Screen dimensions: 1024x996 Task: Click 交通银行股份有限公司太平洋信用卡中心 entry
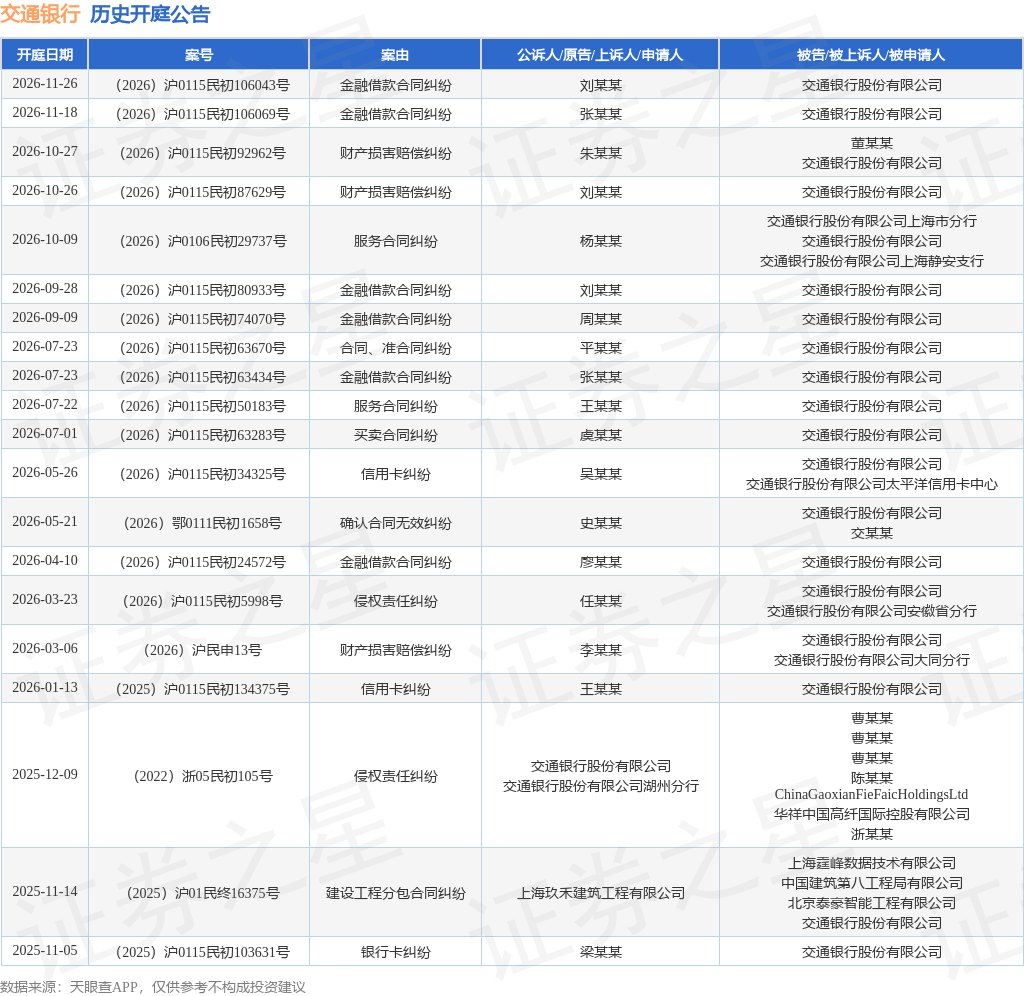871,484
